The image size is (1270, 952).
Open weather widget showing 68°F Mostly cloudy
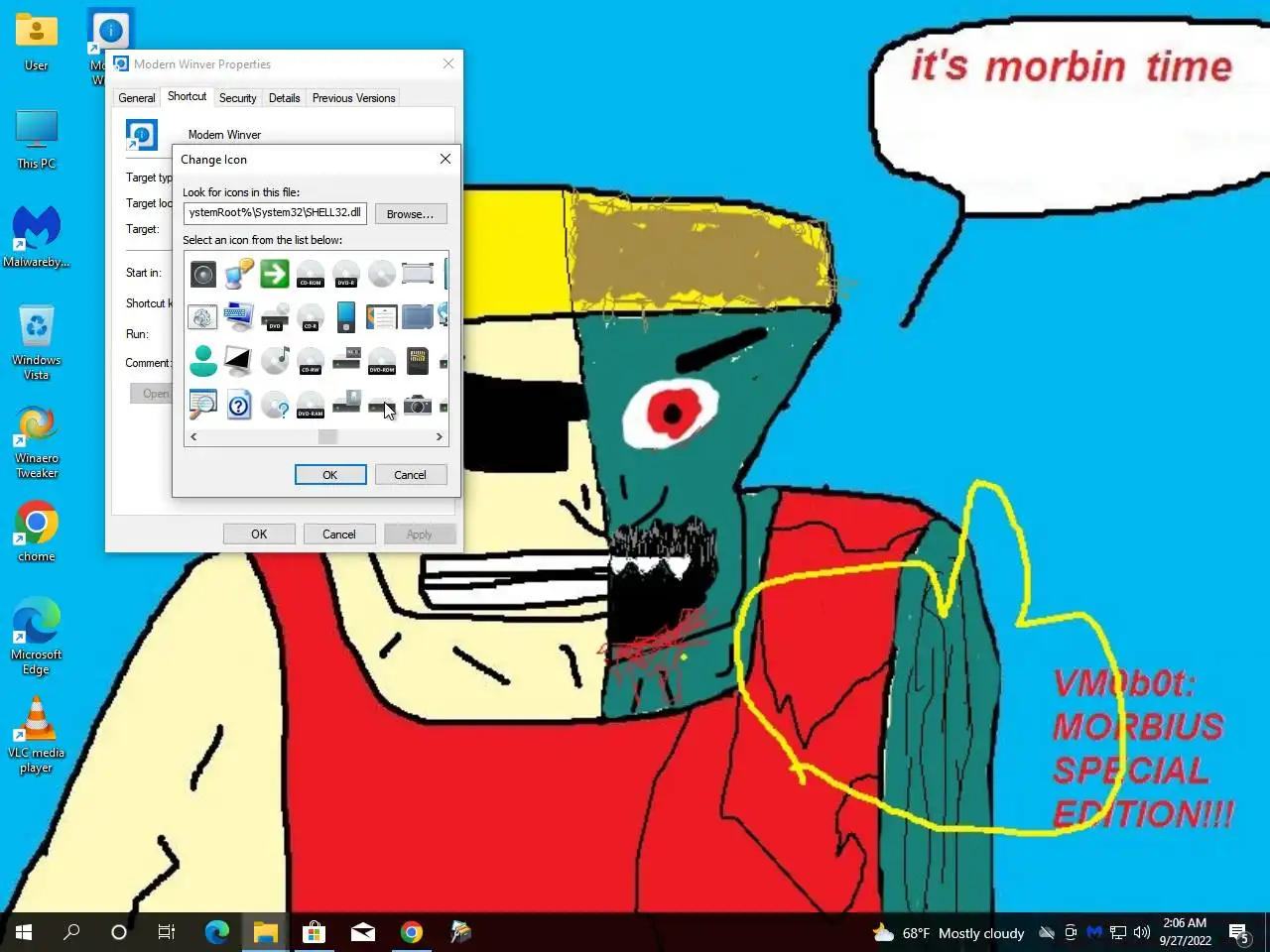[948, 933]
